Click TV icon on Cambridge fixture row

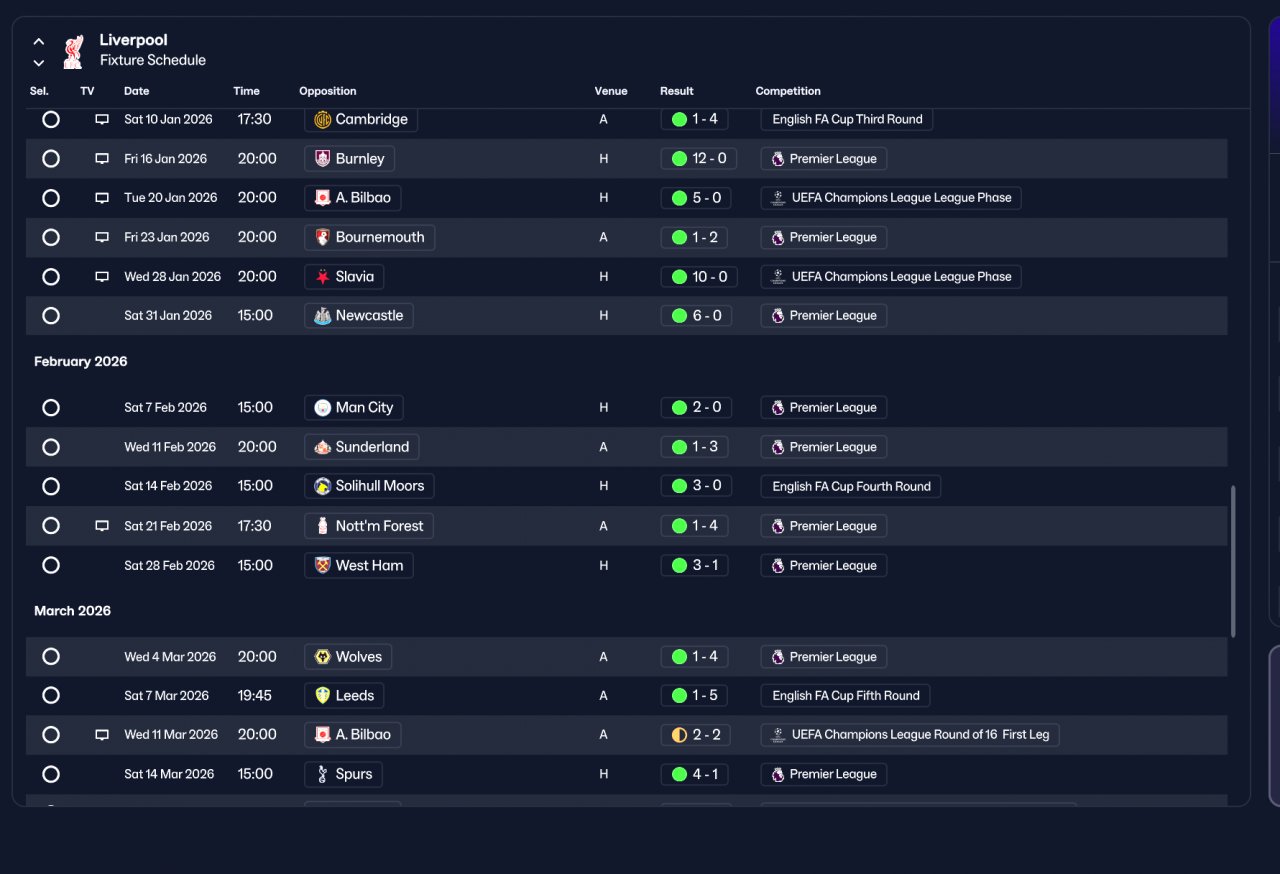(102, 119)
